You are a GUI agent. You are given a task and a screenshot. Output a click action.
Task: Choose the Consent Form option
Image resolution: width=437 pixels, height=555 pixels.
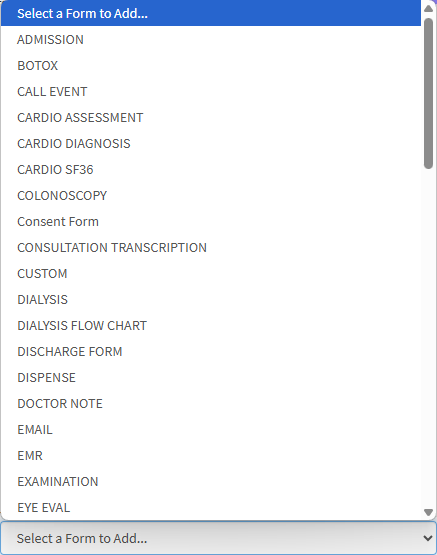point(211,222)
